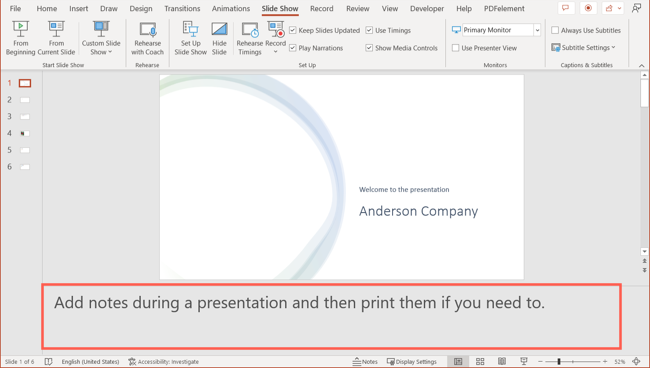Open the Developer tab

point(427,8)
